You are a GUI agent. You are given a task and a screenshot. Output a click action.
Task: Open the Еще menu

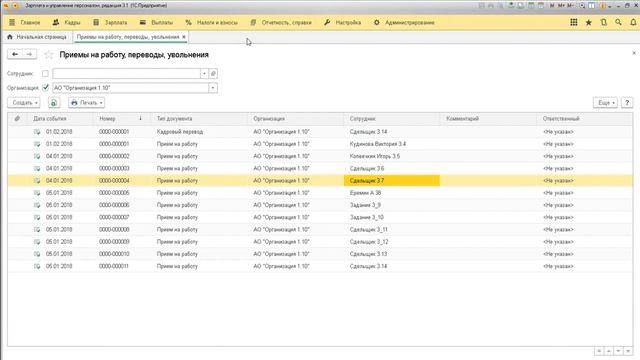click(x=605, y=103)
